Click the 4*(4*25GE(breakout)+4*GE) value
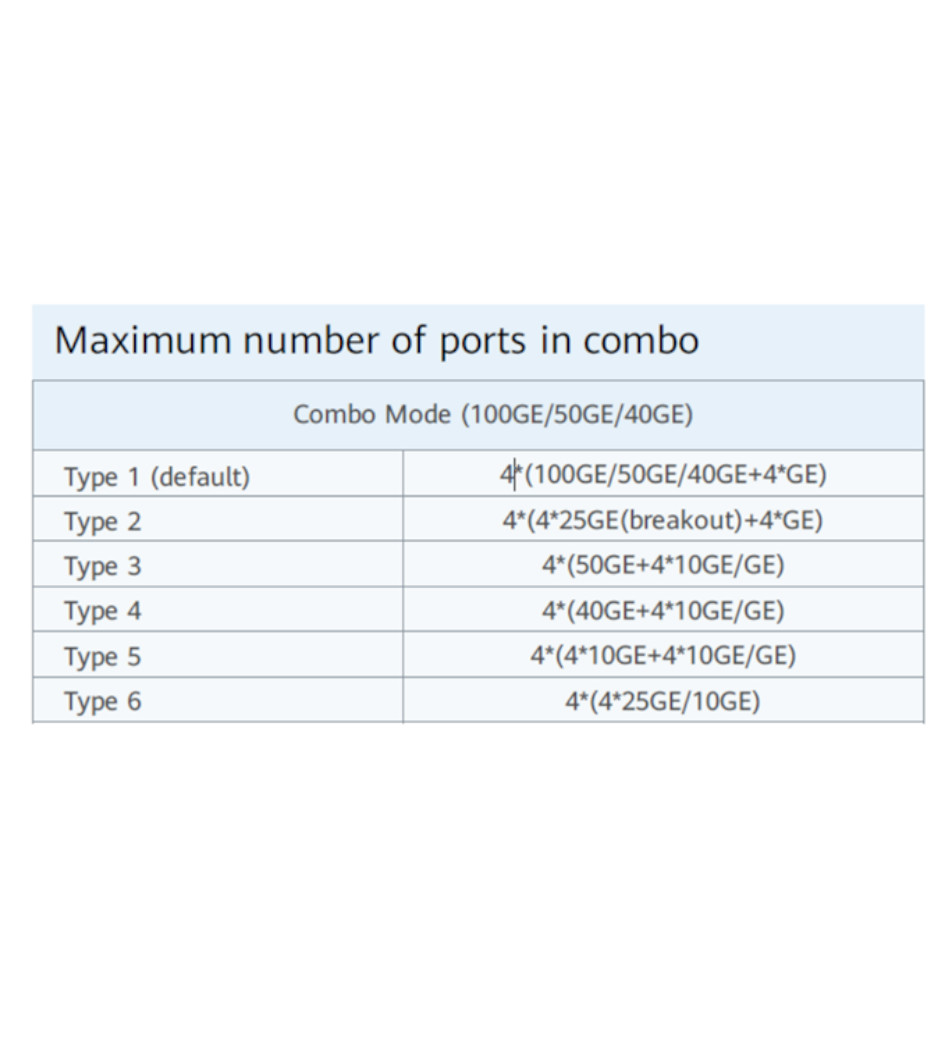950x1050 pixels. [x=663, y=520]
